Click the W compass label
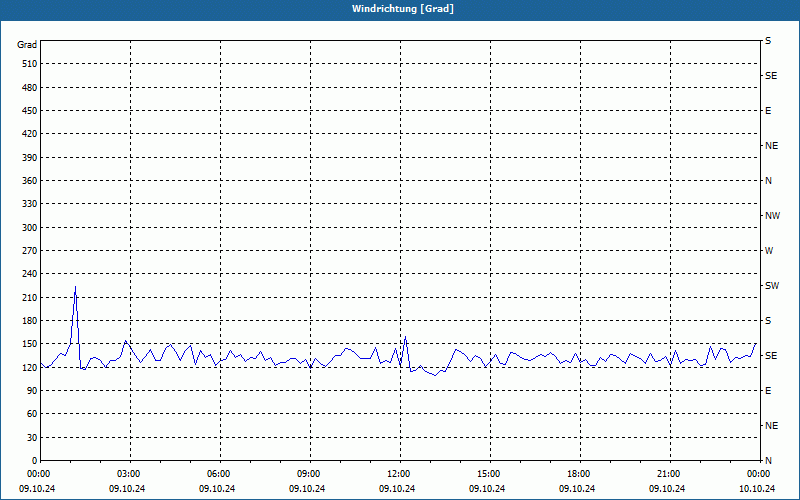 [x=769, y=251]
